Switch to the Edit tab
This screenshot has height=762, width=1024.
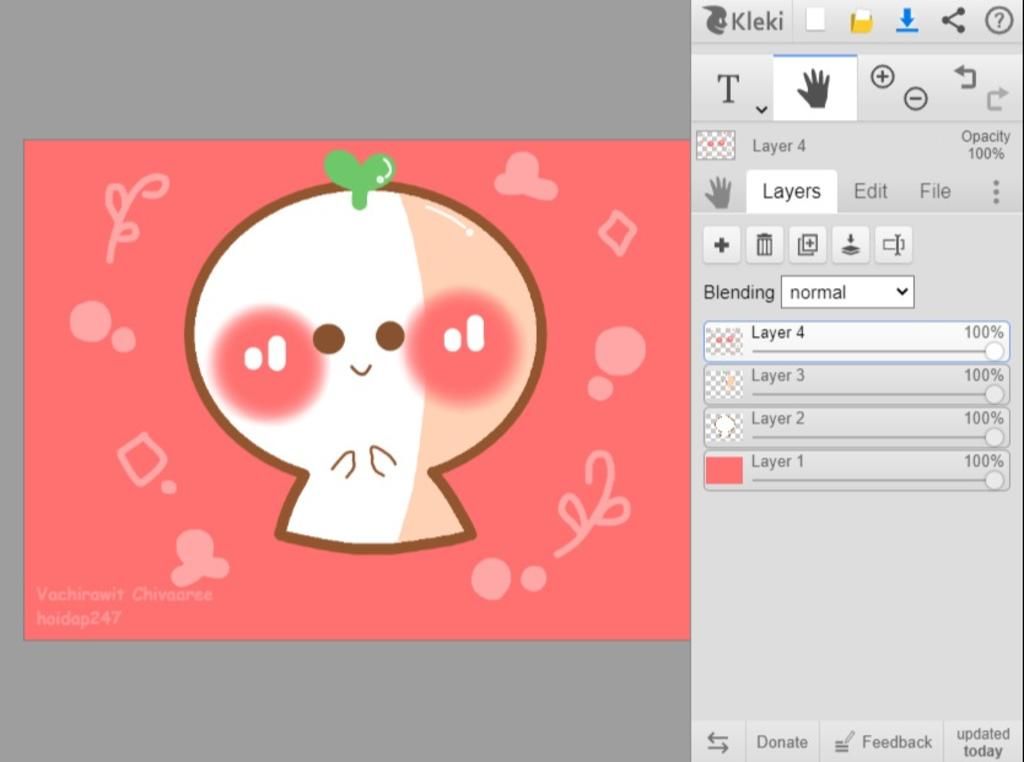coord(871,191)
